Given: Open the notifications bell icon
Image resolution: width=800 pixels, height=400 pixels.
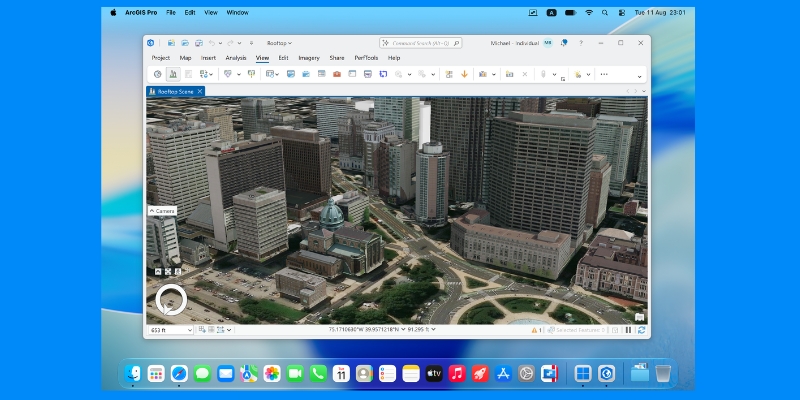Looking at the screenshot, I should point(564,43).
